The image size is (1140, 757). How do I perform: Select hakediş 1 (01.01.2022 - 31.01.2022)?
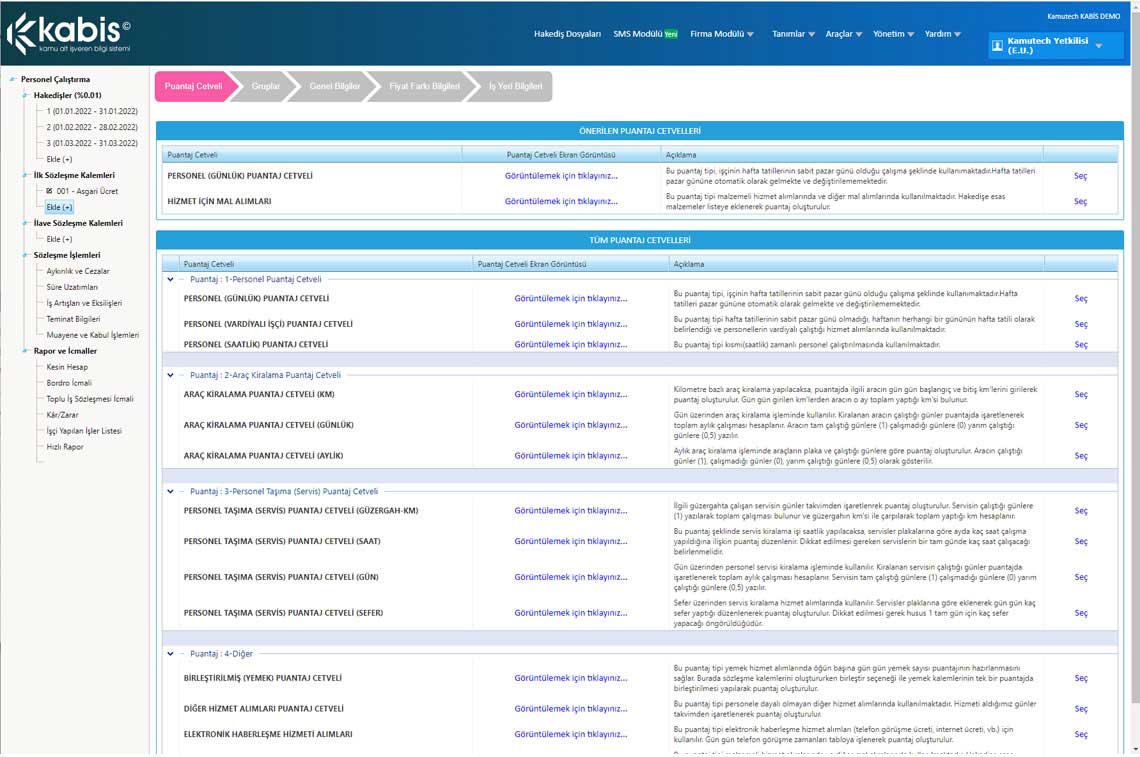(92, 111)
